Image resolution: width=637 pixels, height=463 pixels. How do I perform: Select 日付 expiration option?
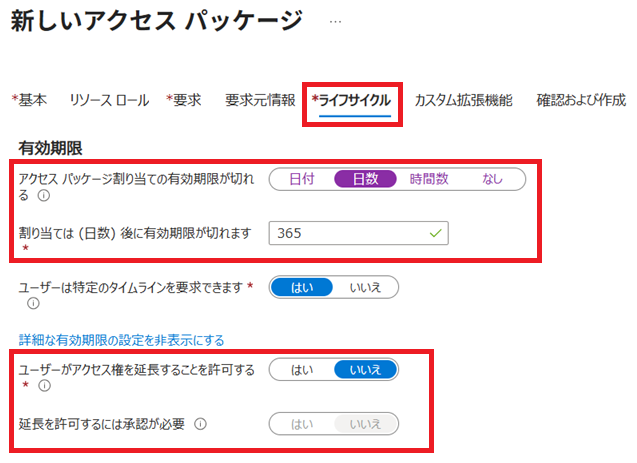(x=301, y=179)
